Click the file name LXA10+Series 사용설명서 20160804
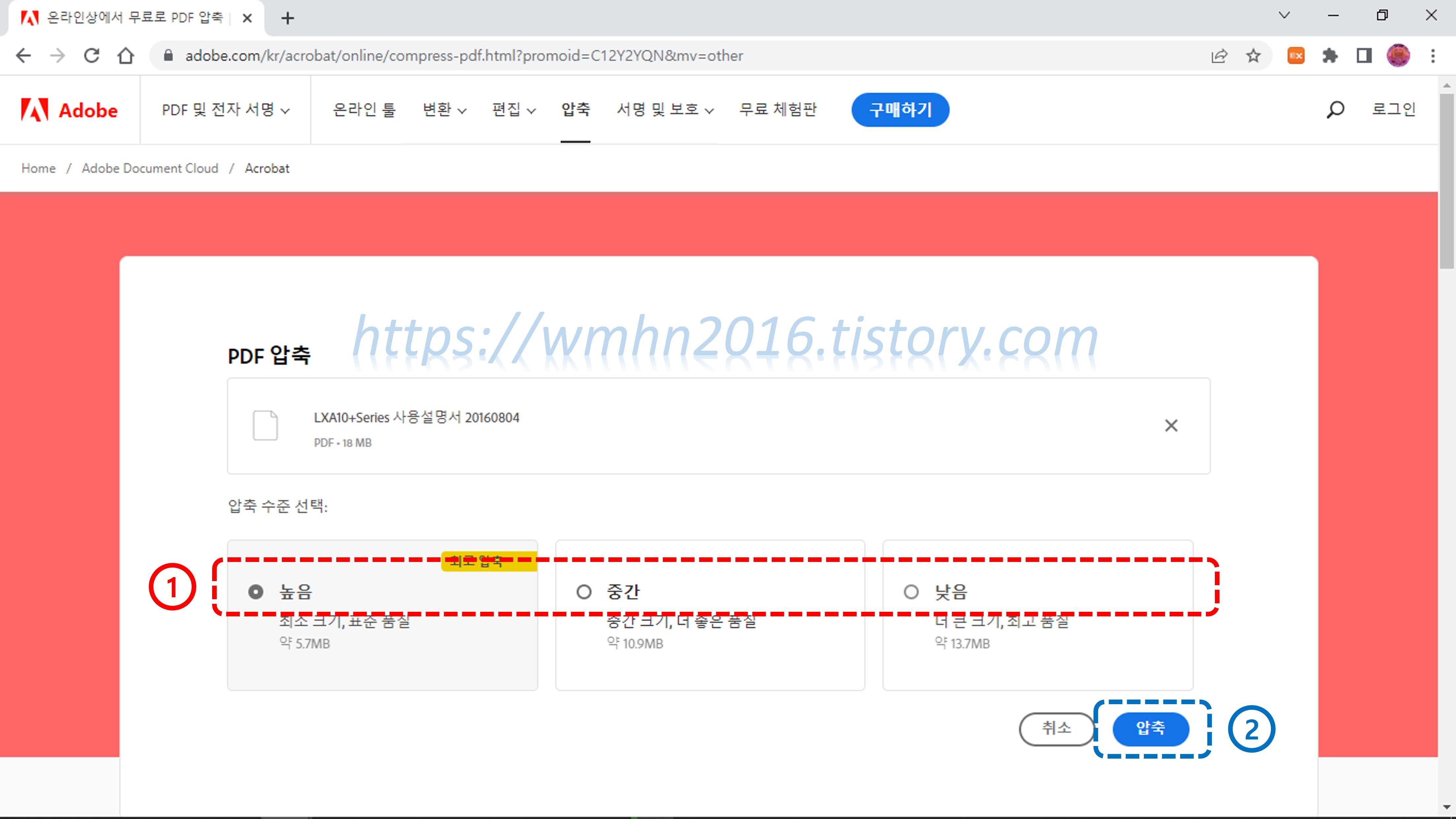The width and height of the screenshot is (1456, 819). (x=417, y=417)
